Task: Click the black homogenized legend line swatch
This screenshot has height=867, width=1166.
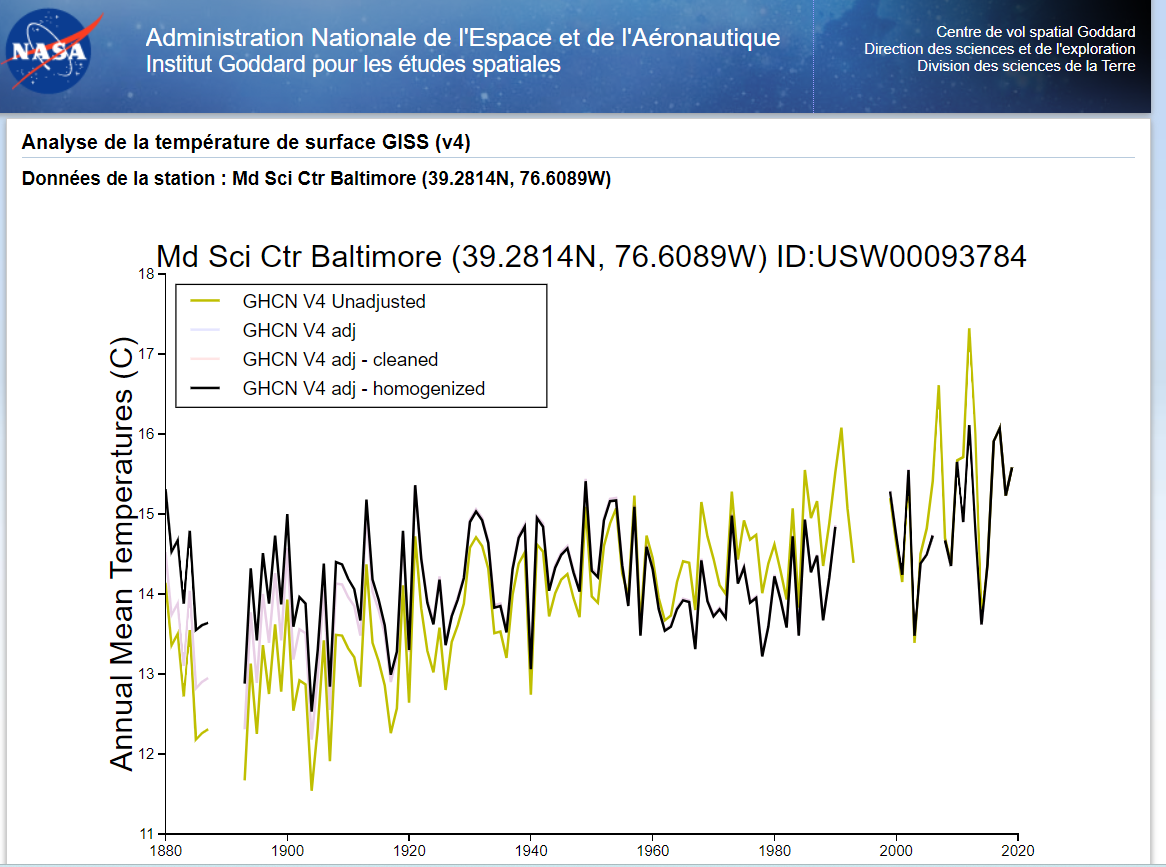Action: pos(206,389)
